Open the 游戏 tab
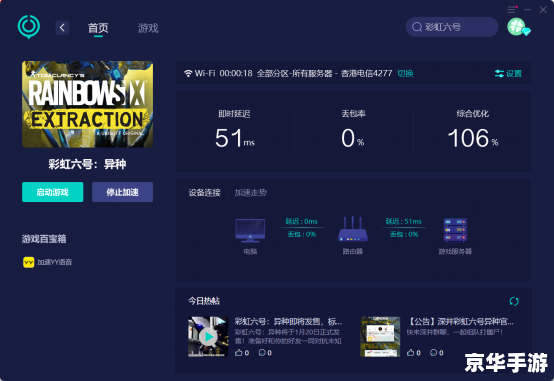This screenshot has height=381, width=554. coord(148,28)
